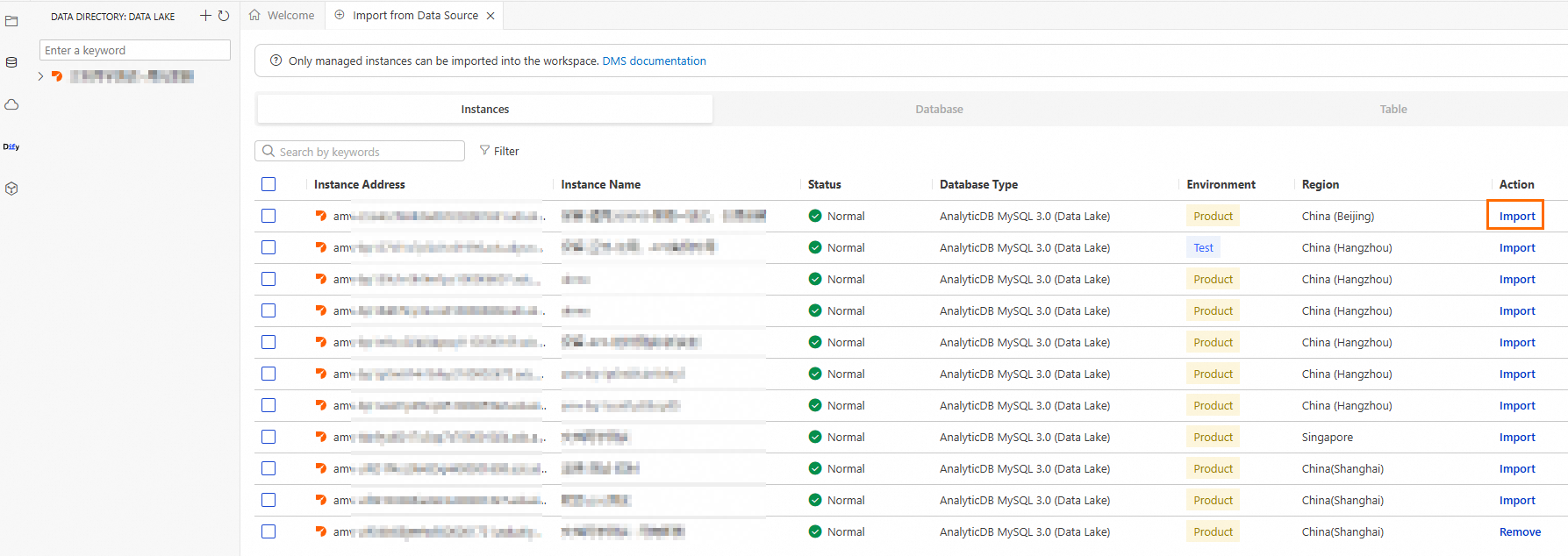The image size is (1568, 556).
Task: Open the DMS documentation link
Action: 654,61
